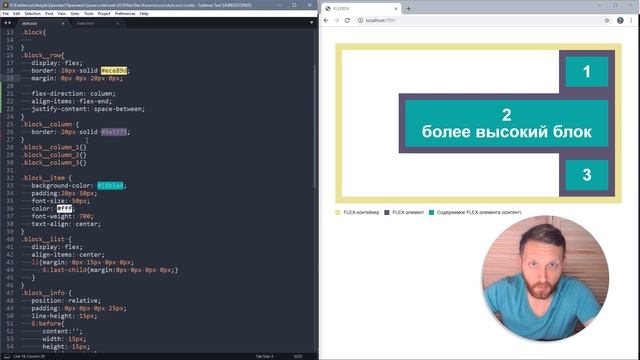Viewport: 640px width, 360px height.
Task: Open the Project menu
Action: coord(104,13)
